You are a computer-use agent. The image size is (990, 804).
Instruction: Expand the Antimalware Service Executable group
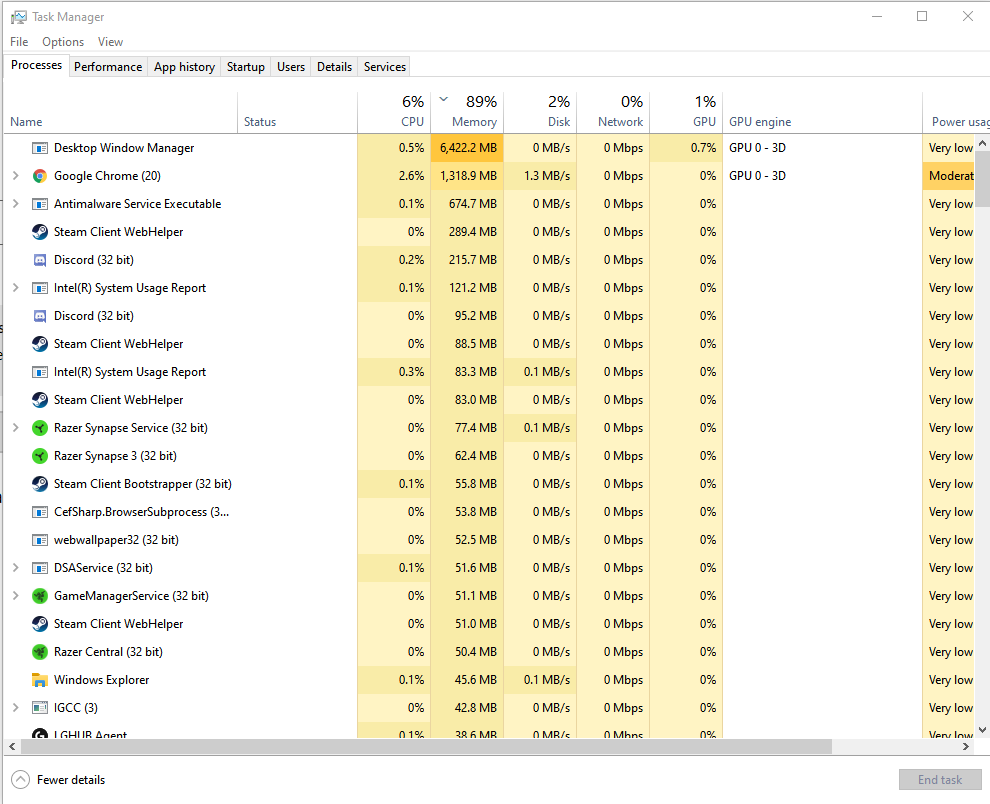(x=16, y=204)
